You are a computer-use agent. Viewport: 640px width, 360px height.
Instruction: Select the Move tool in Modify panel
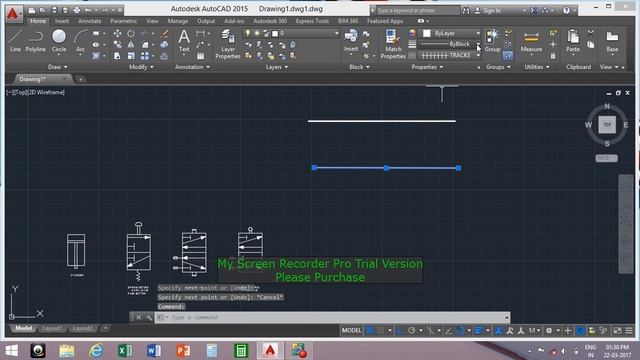point(118,33)
